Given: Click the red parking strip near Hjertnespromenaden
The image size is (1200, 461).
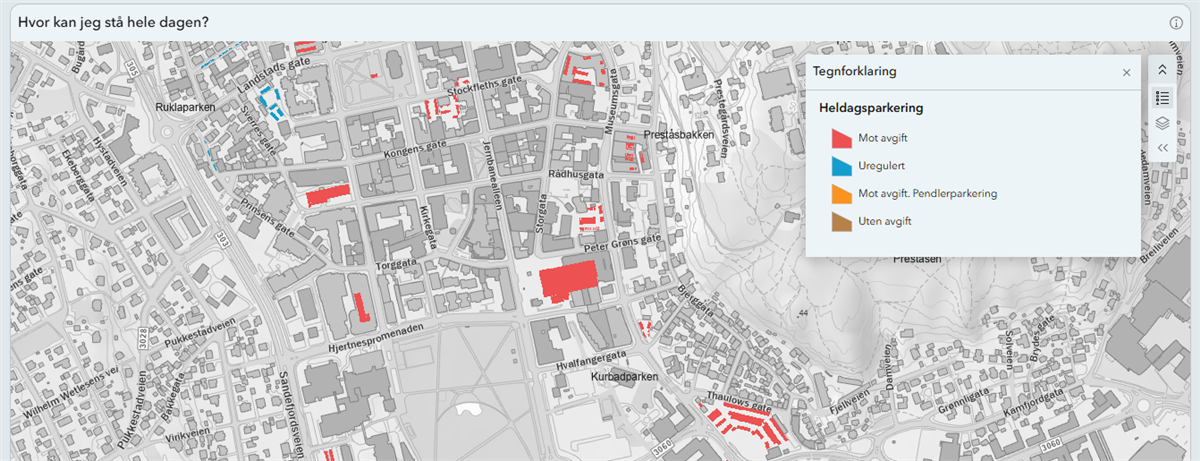Looking at the screenshot, I should coord(361,305).
